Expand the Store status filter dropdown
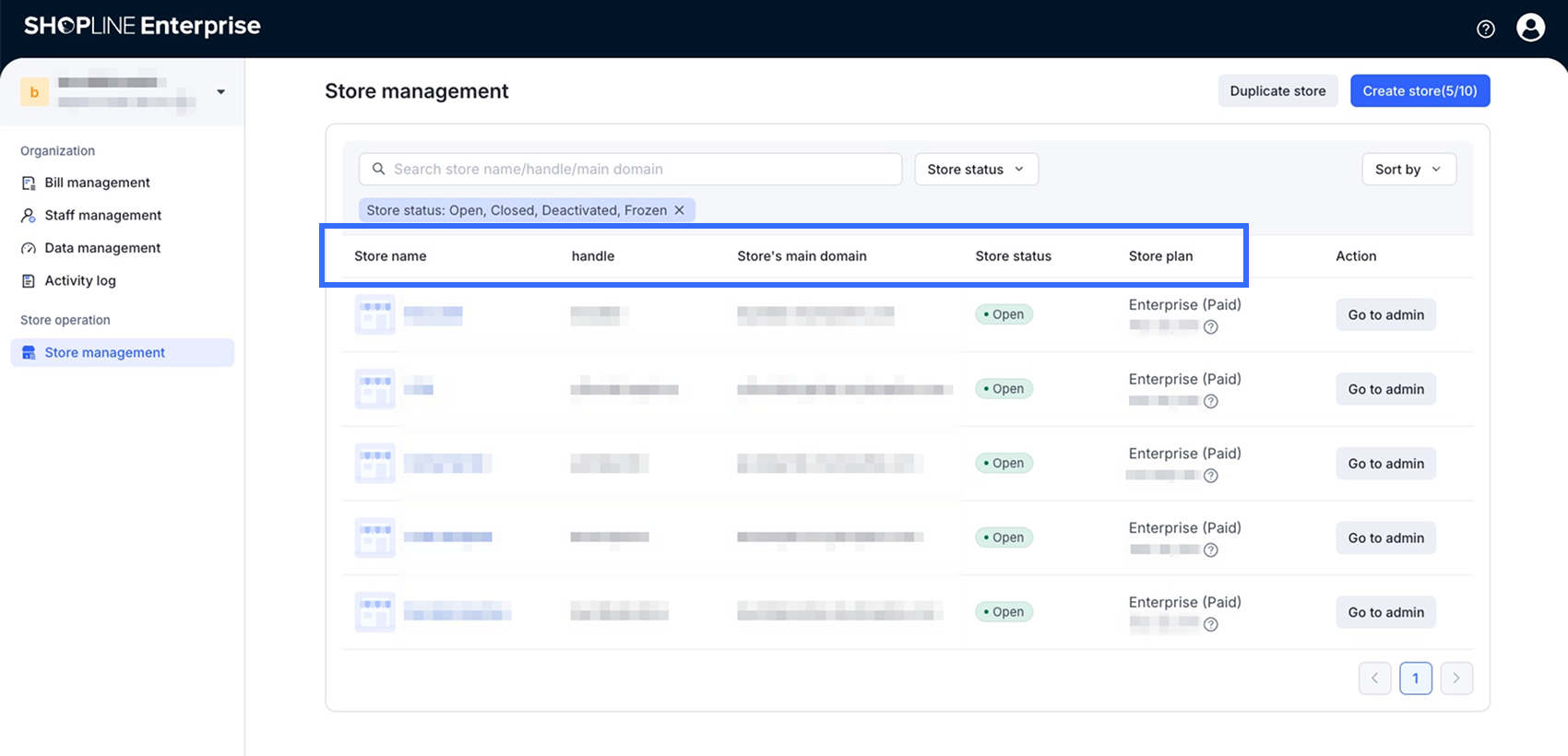 tap(976, 169)
